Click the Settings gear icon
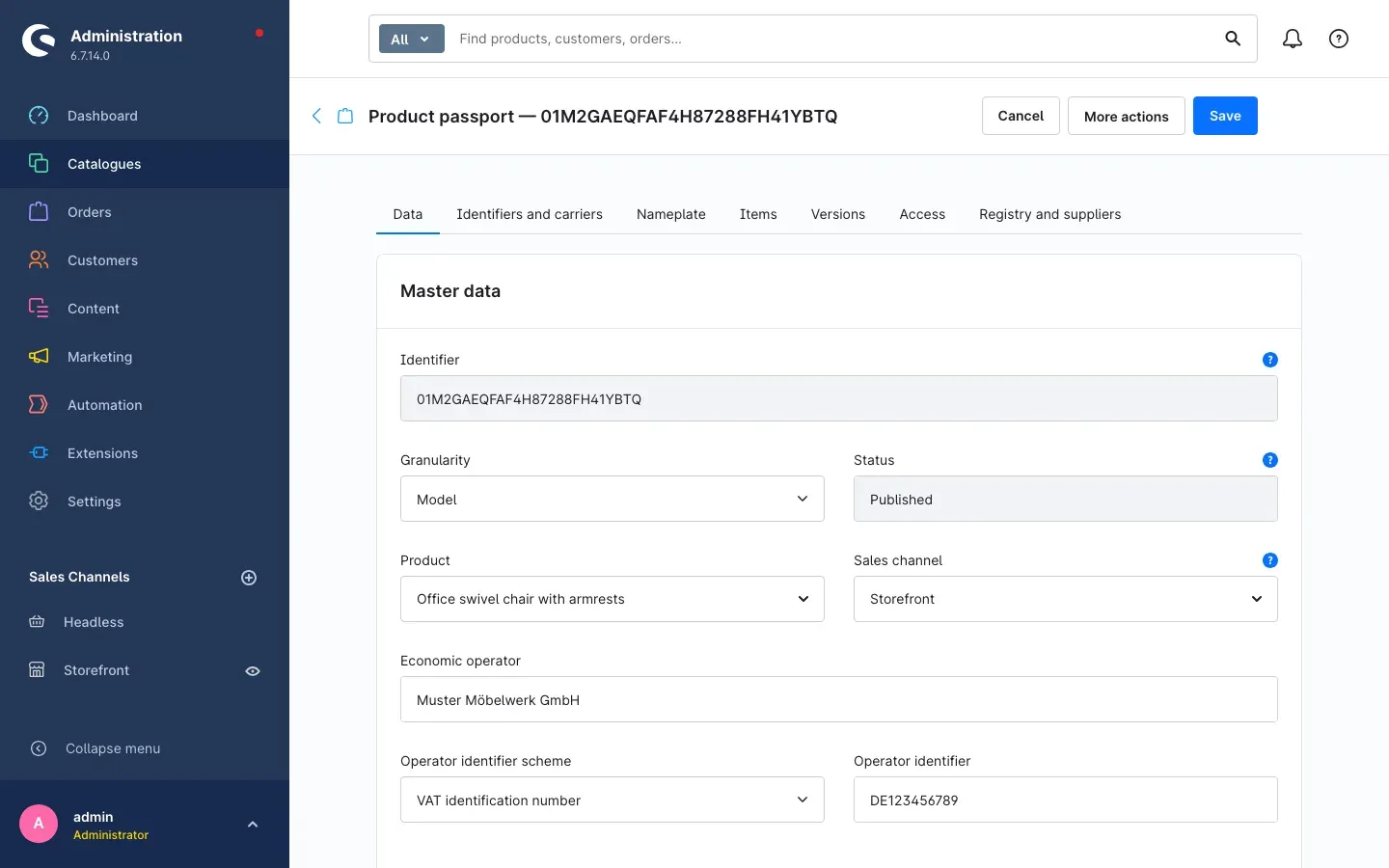 pyautogui.click(x=39, y=502)
